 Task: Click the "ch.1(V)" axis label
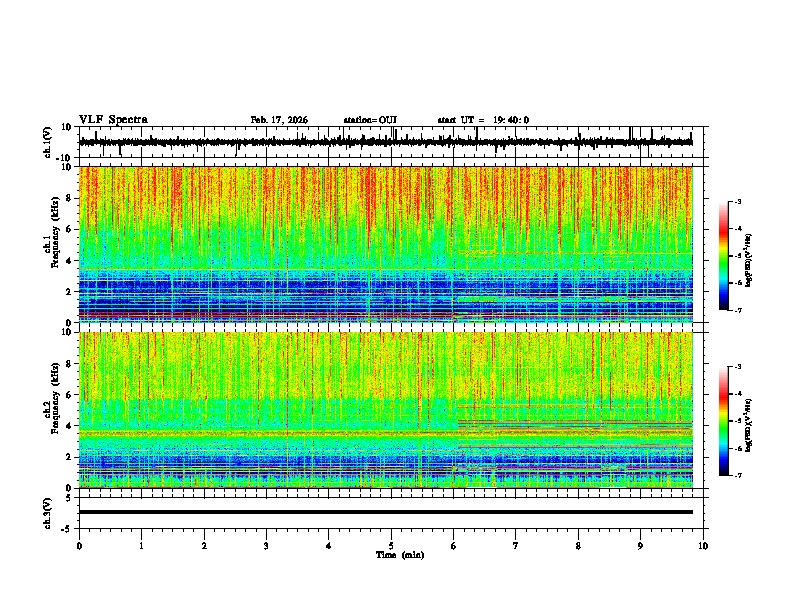point(48,142)
